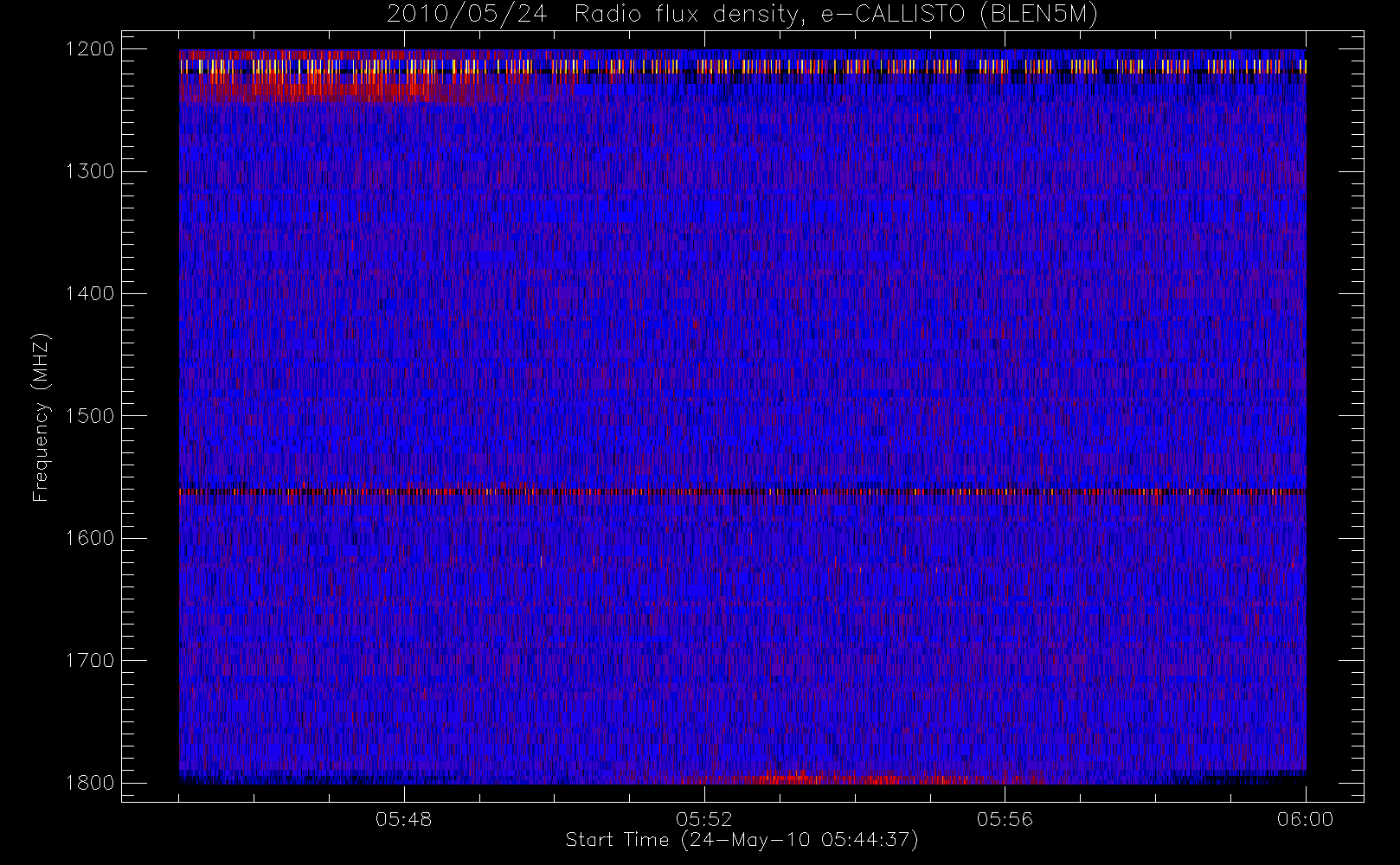The height and width of the screenshot is (865, 1400).
Task: Click the 1300 frequency tick label
Action: tap(91, 171)
